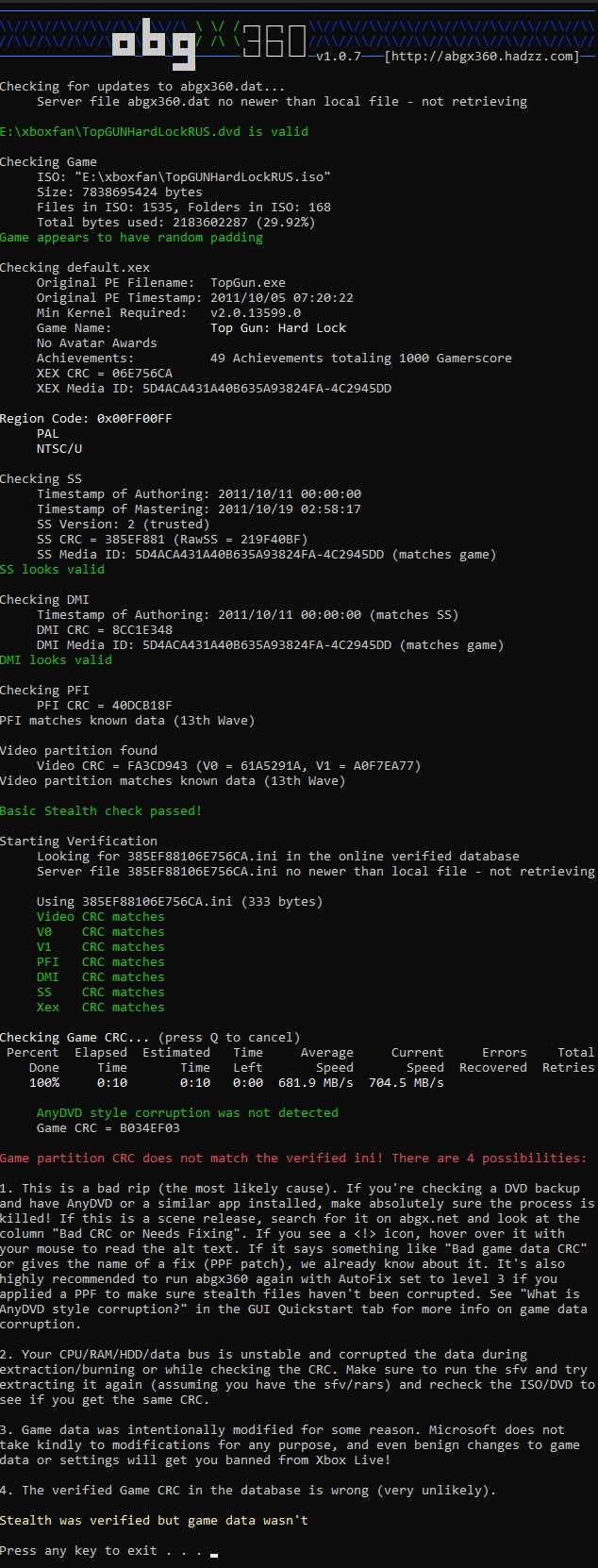This screenshot has height=1568, width=598.
Task: Click the PAL region line
Action: pos(48,434)
